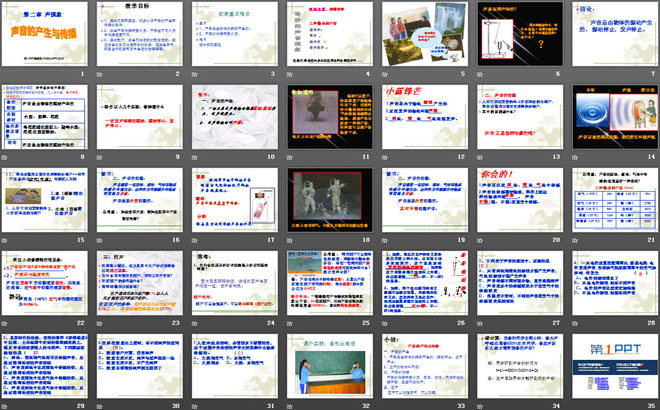
Task: Select slide 33 with the 小结 summary box
Action: coord(422,370)
